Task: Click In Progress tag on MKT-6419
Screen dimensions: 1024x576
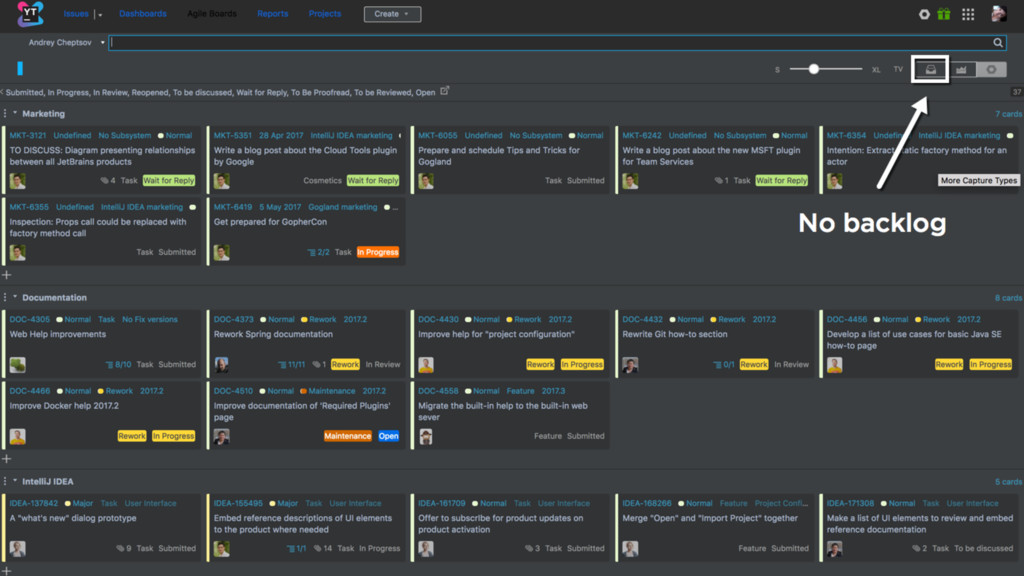Action: click(377, 252)
